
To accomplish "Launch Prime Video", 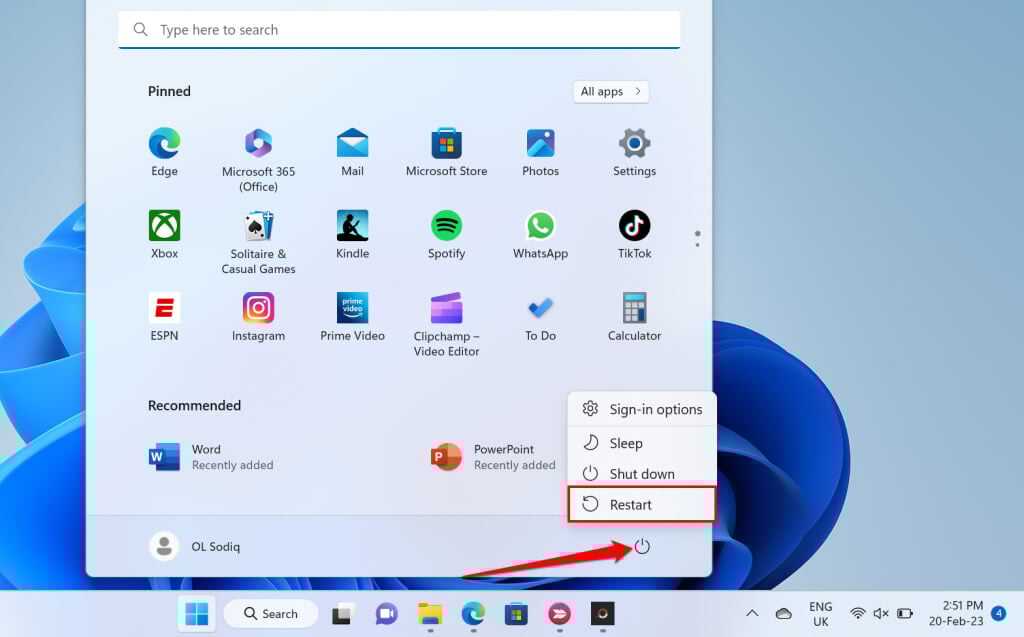I will tap(352, 317).
